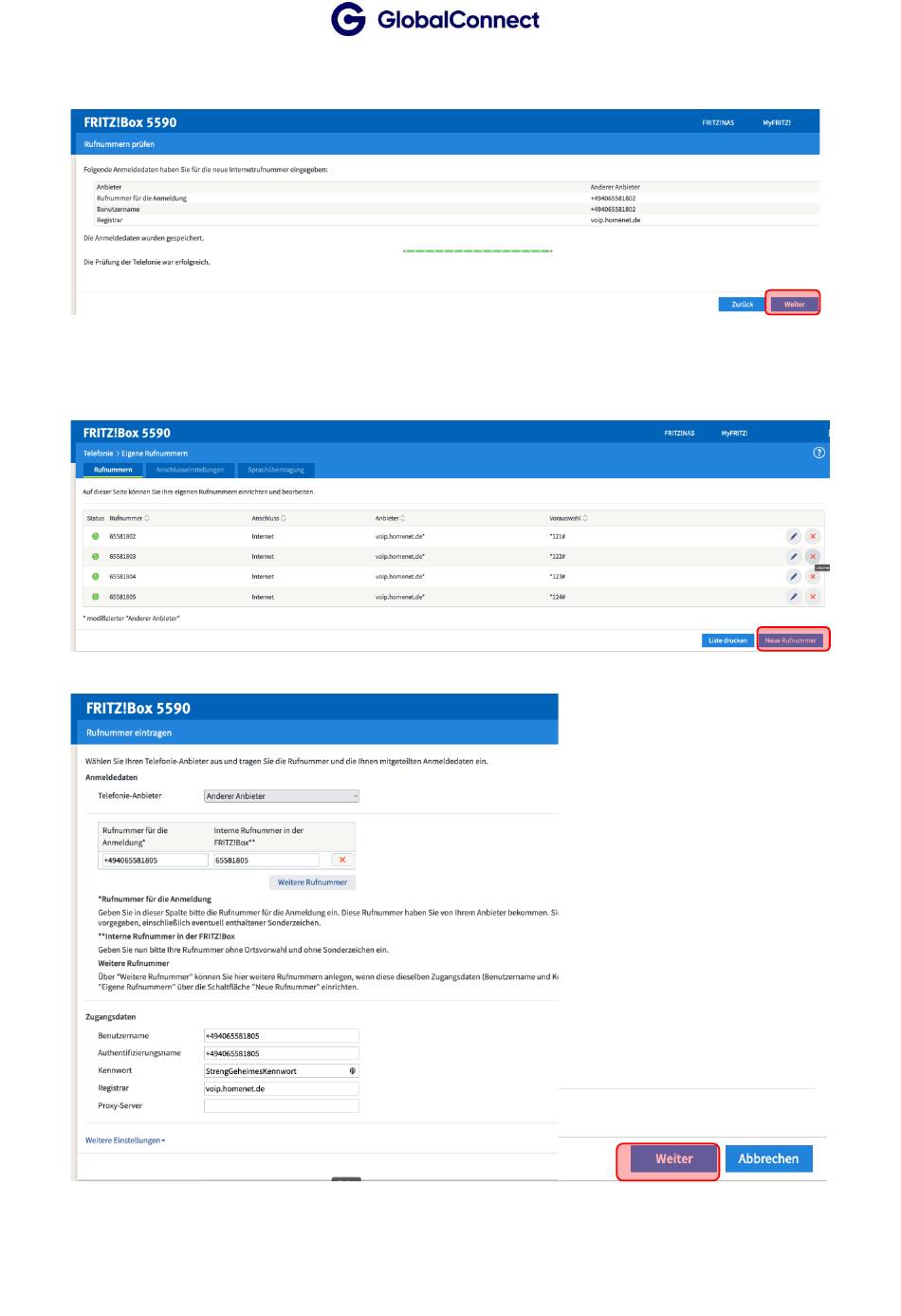Screen dimensions: 901x1316
Task: Edit number 65581803 with its pencil icon
Action: pos(794,557)
